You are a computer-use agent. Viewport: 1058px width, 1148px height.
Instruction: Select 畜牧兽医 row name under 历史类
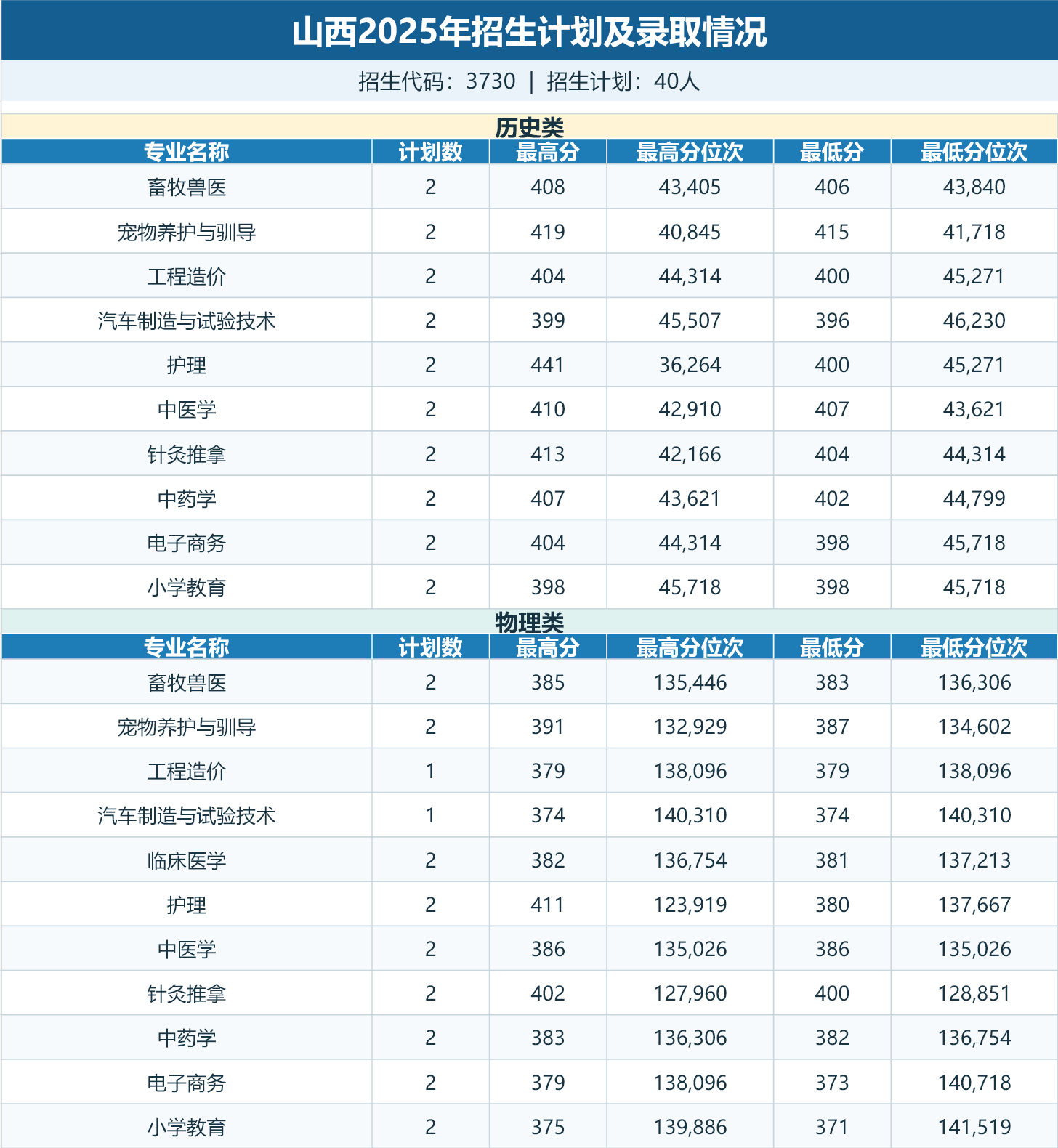pos(187,187)
